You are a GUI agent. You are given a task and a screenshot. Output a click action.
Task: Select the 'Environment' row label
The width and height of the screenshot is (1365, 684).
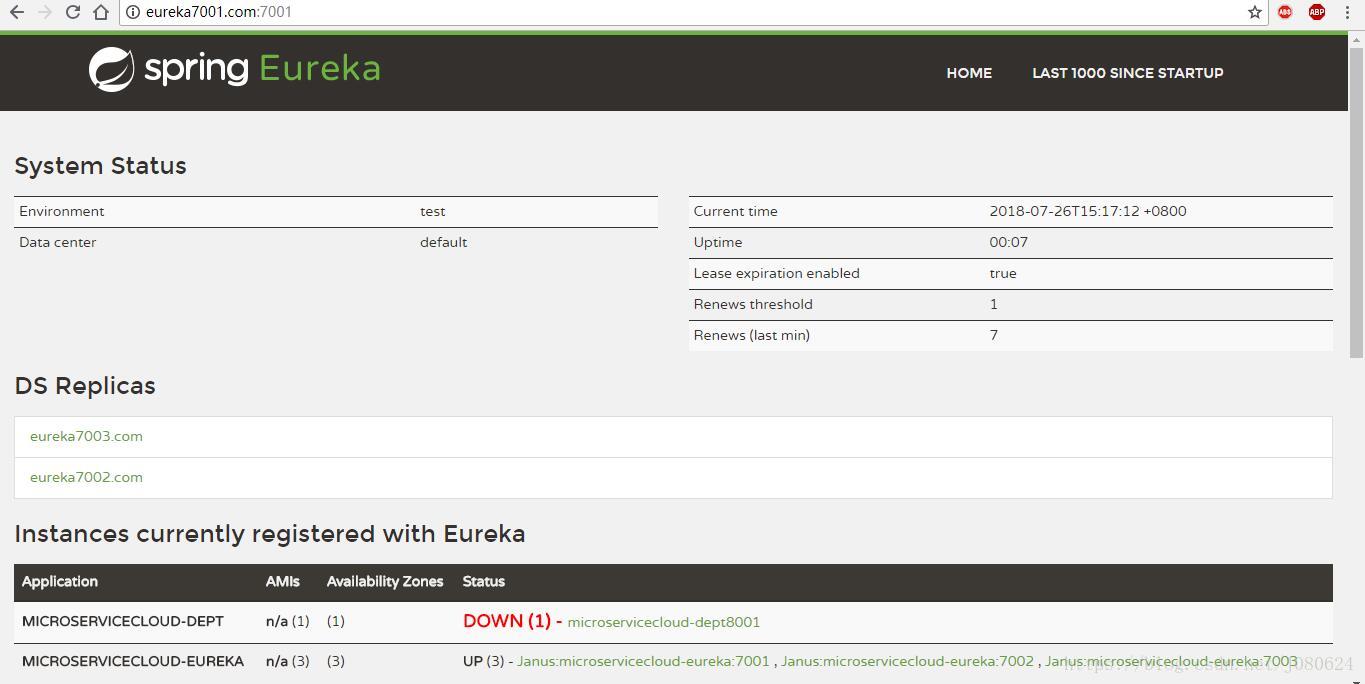click(61, 212)
